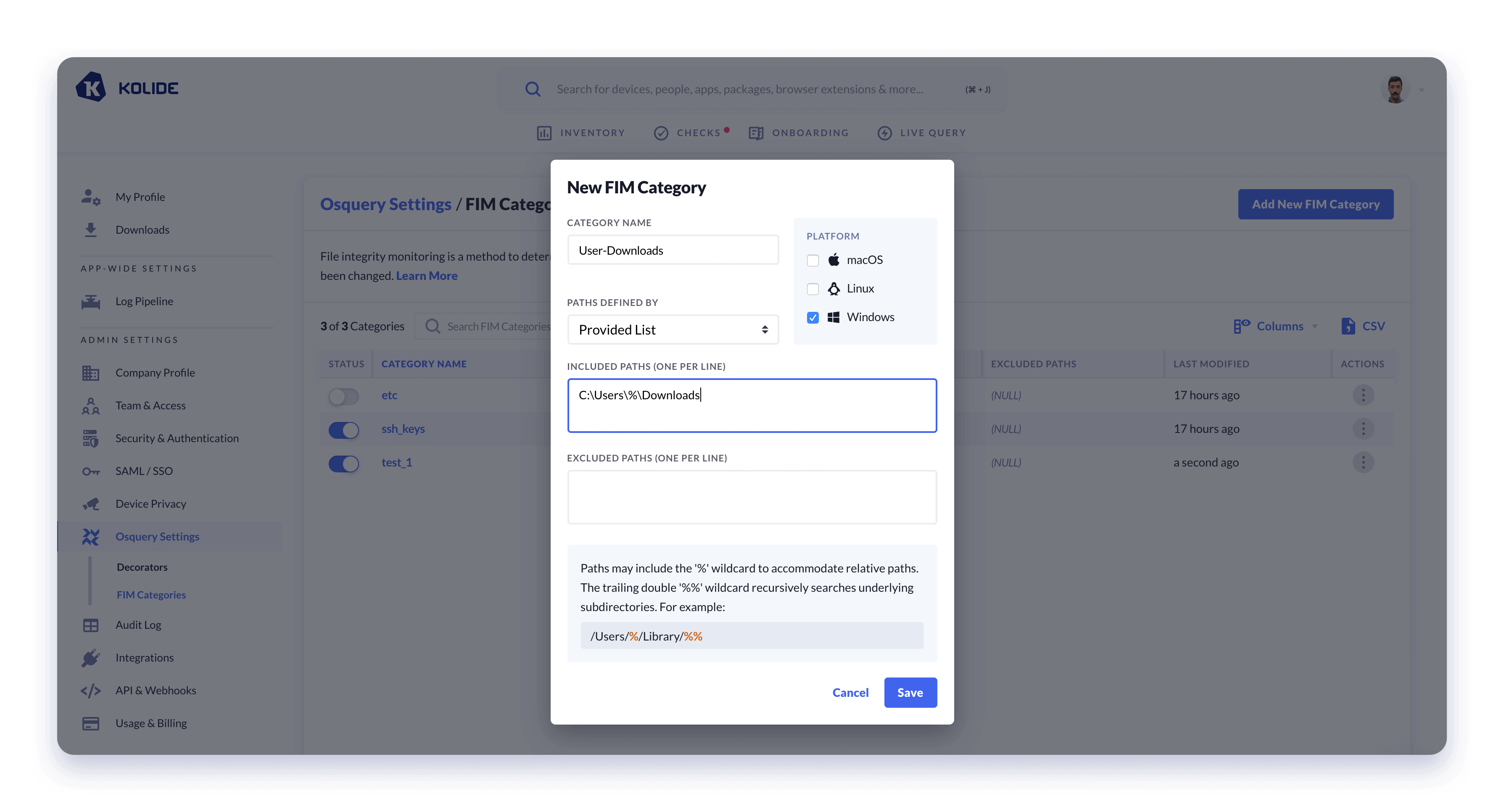Click the CSV export file icon
Viewport: 1504px width, 812px height.
[x=1348, y=326]
